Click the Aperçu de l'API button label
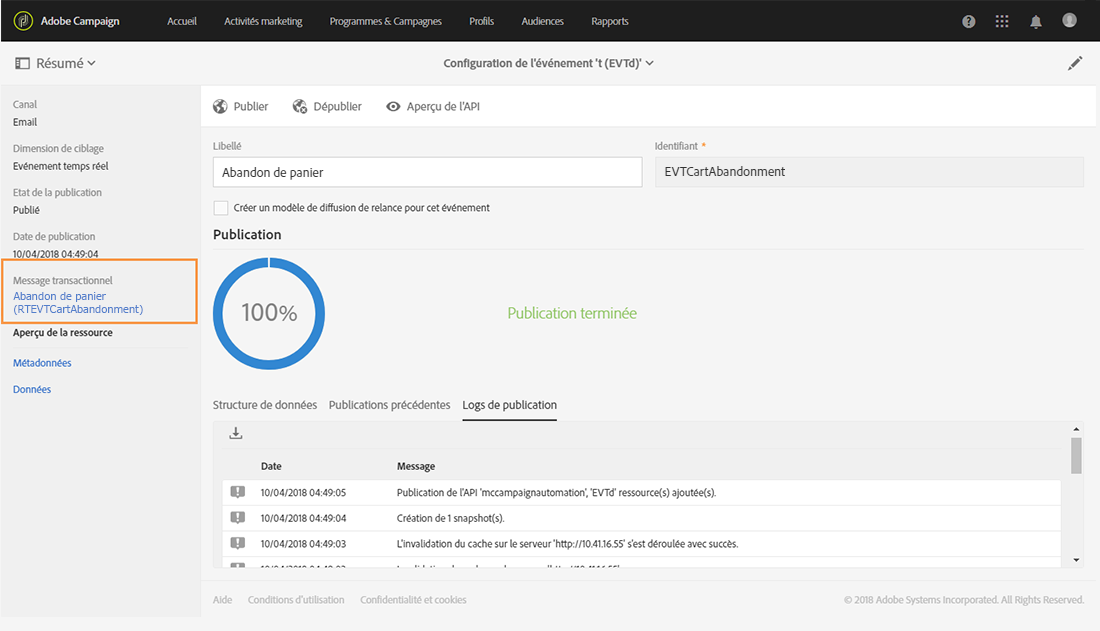1100x631 pixels. 443,106
